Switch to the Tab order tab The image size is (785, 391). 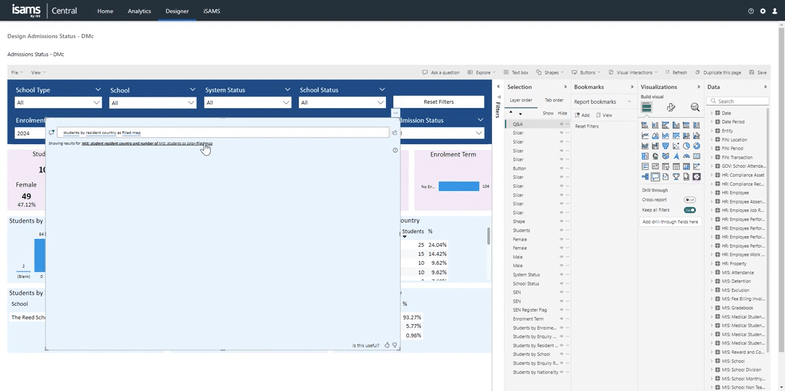[x=554, y=100]
